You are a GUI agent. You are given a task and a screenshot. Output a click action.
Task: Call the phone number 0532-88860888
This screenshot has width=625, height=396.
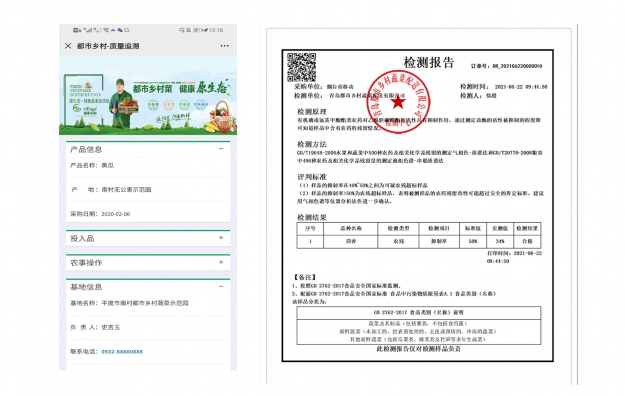click(122, 352)
